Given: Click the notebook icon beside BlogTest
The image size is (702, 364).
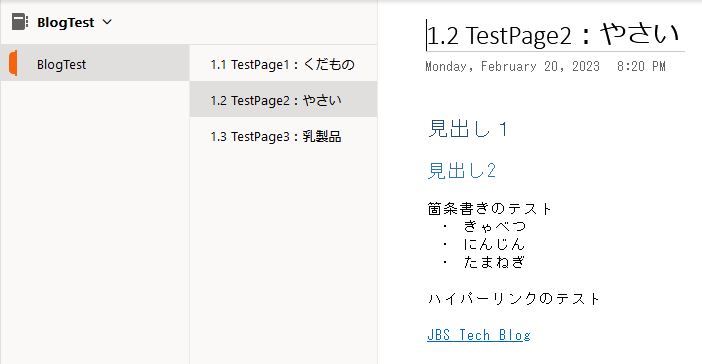Looking at the screenshot, I should click(20, 22).
